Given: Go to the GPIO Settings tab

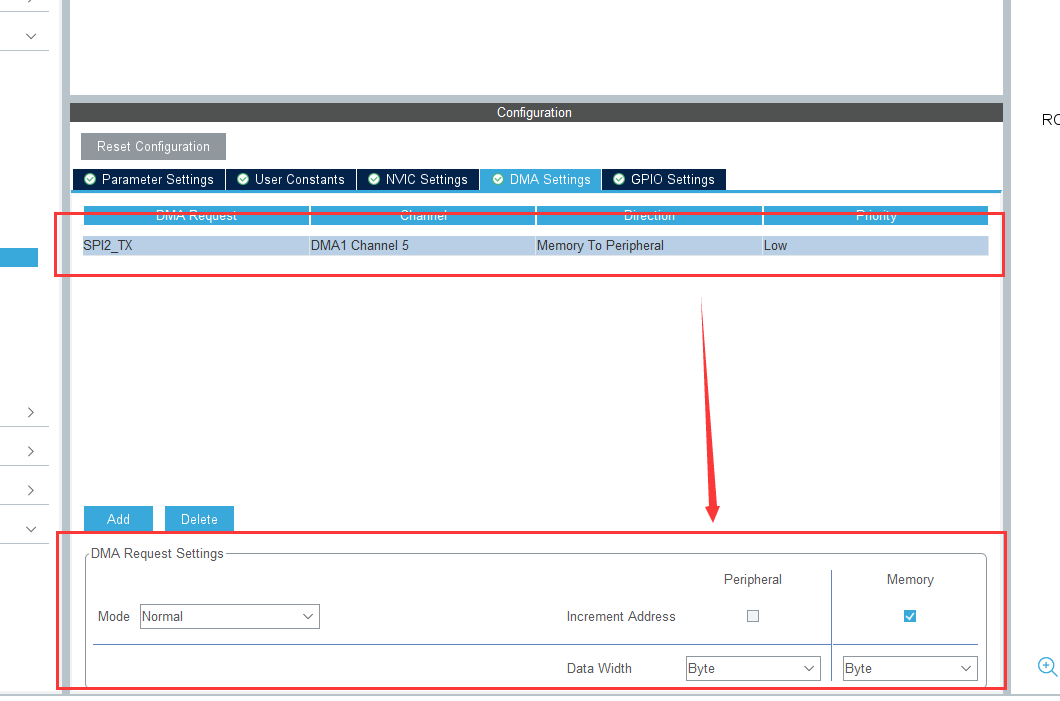Looking at the screenshot, I should point(664,179).
